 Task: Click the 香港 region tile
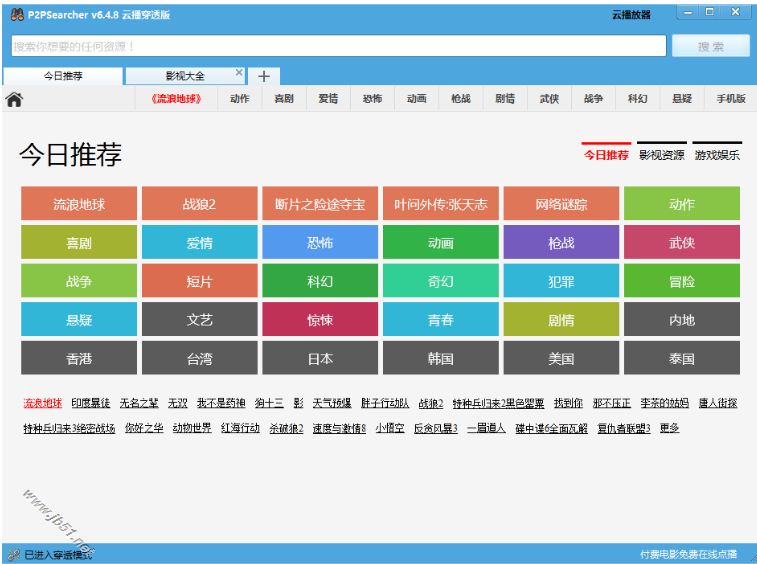(79, 358)
